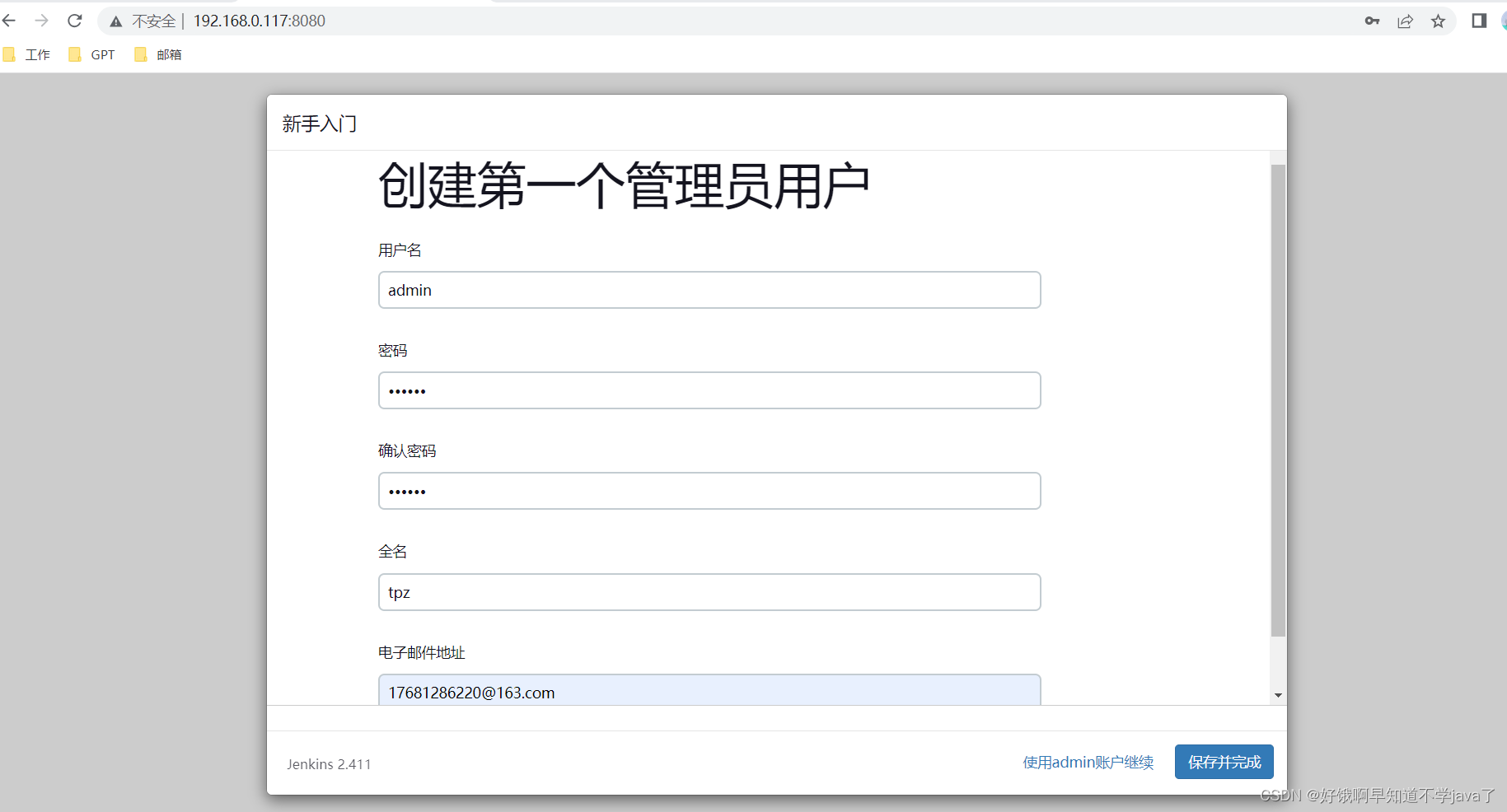The height and width of the screenshot is (812, 1507).
Task: Click the 电子邮件地址 label
Action: coord(422,653)
